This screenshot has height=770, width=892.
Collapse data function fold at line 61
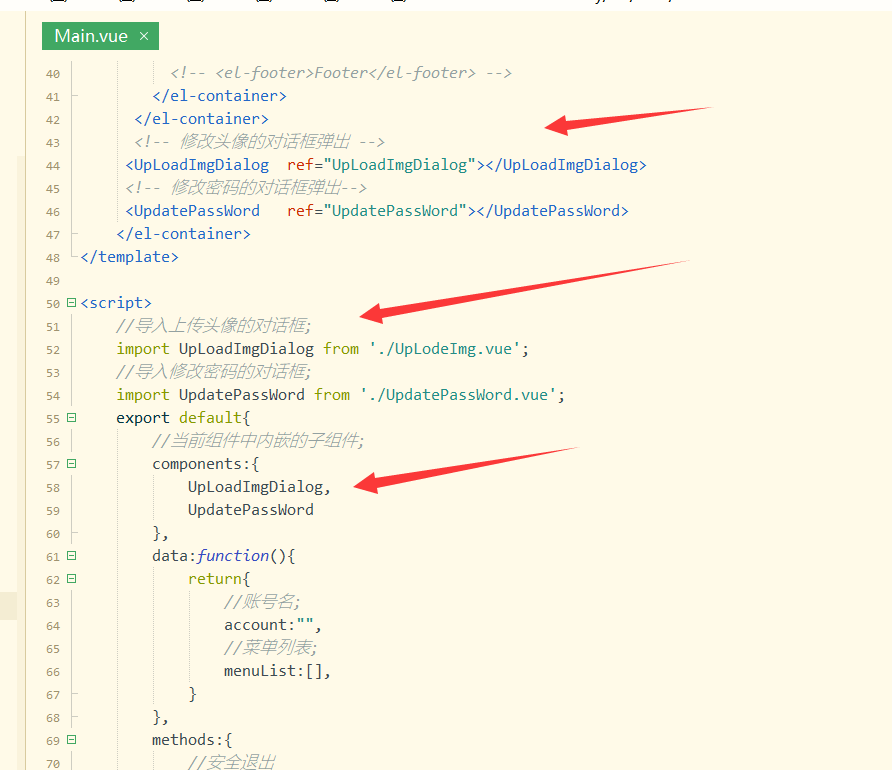(71, 556)
